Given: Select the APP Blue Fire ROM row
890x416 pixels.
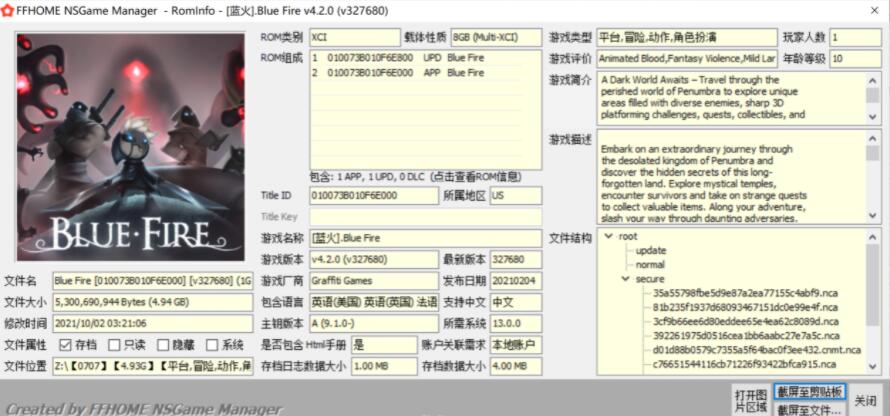Looking at the screenshot, I should 416,73.
